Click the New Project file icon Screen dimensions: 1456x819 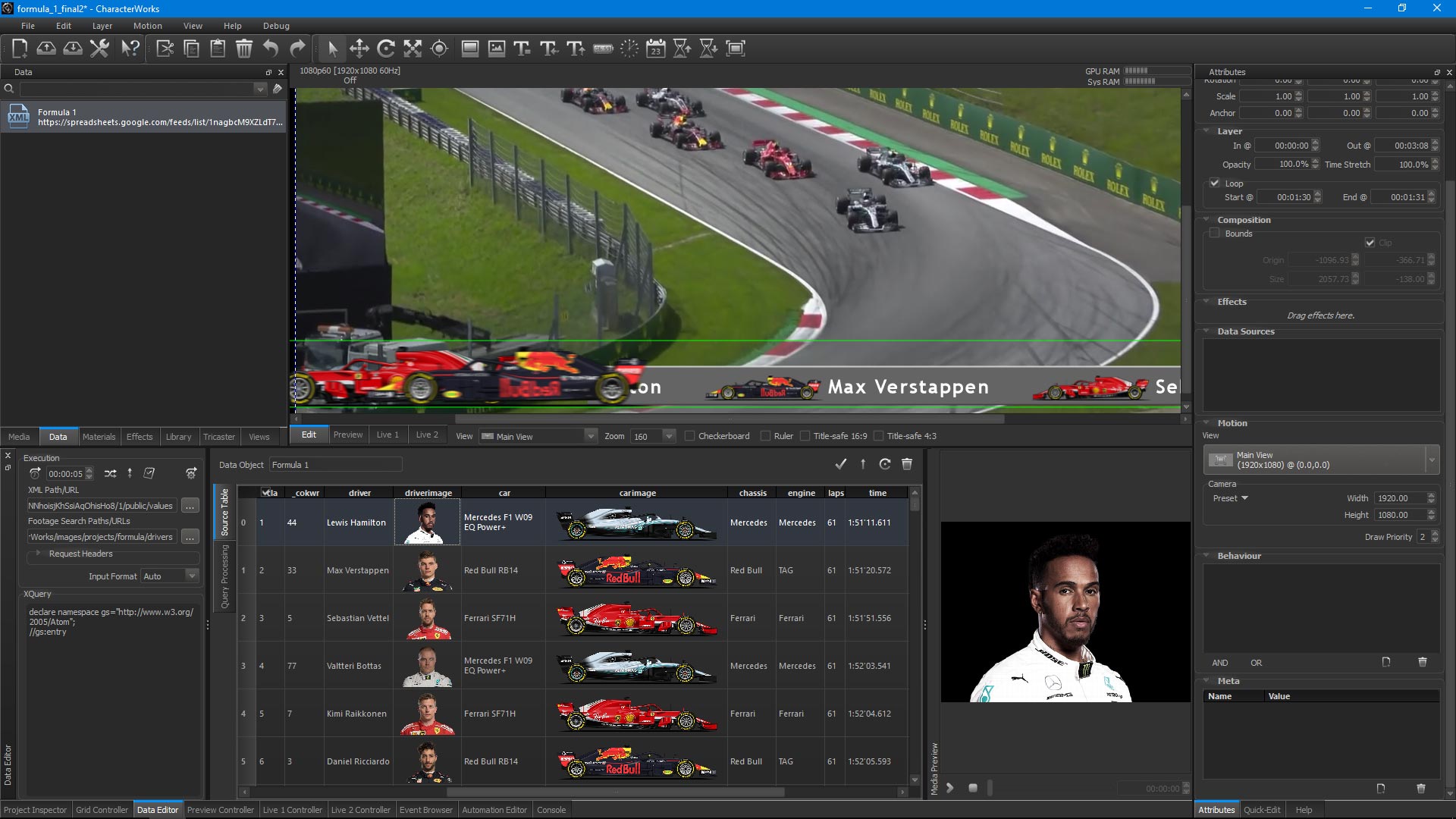[20, 49]
